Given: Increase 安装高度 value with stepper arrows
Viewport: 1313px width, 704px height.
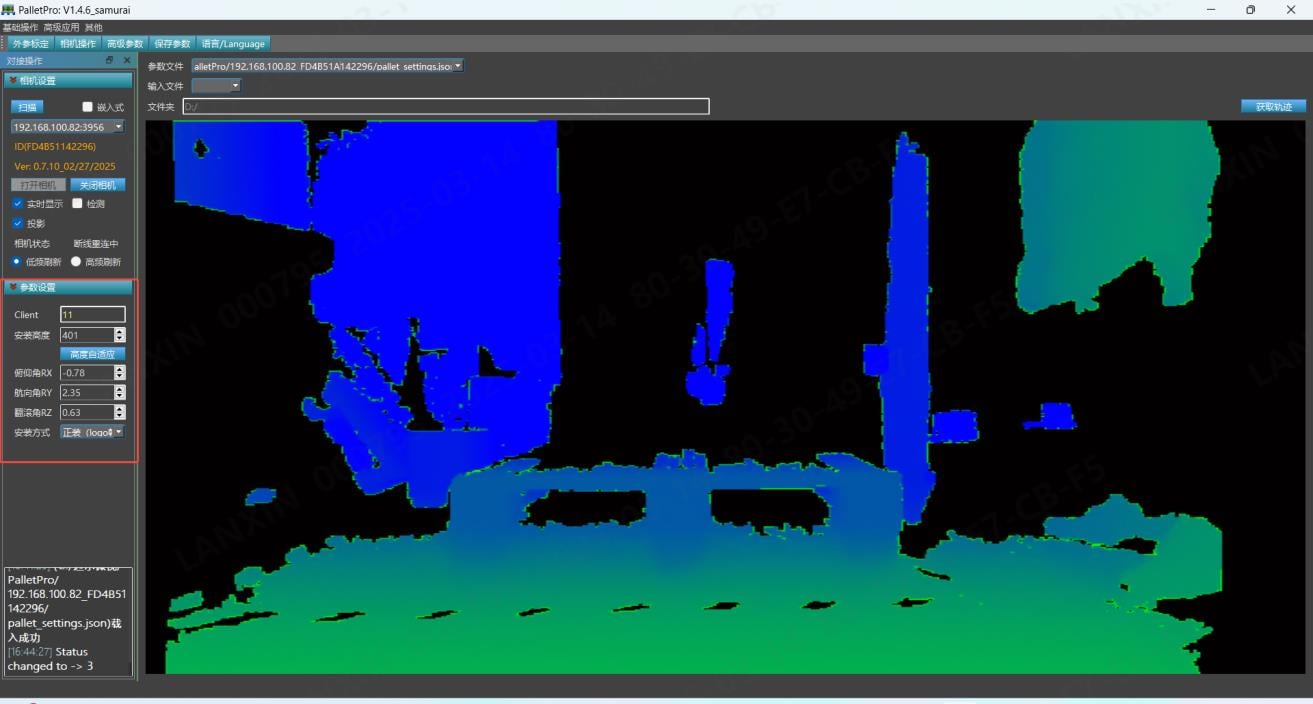Looking at the screenshot, I should click(120, 332).
